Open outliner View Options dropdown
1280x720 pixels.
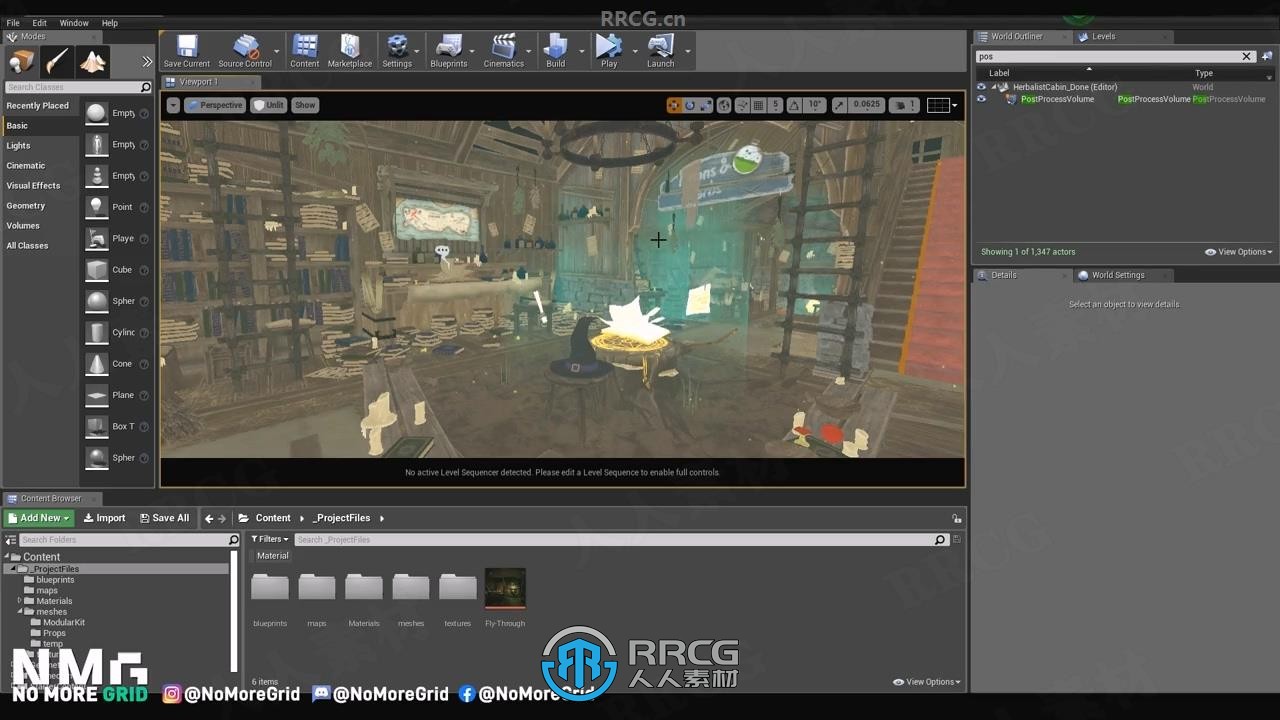click(1239, 252)
